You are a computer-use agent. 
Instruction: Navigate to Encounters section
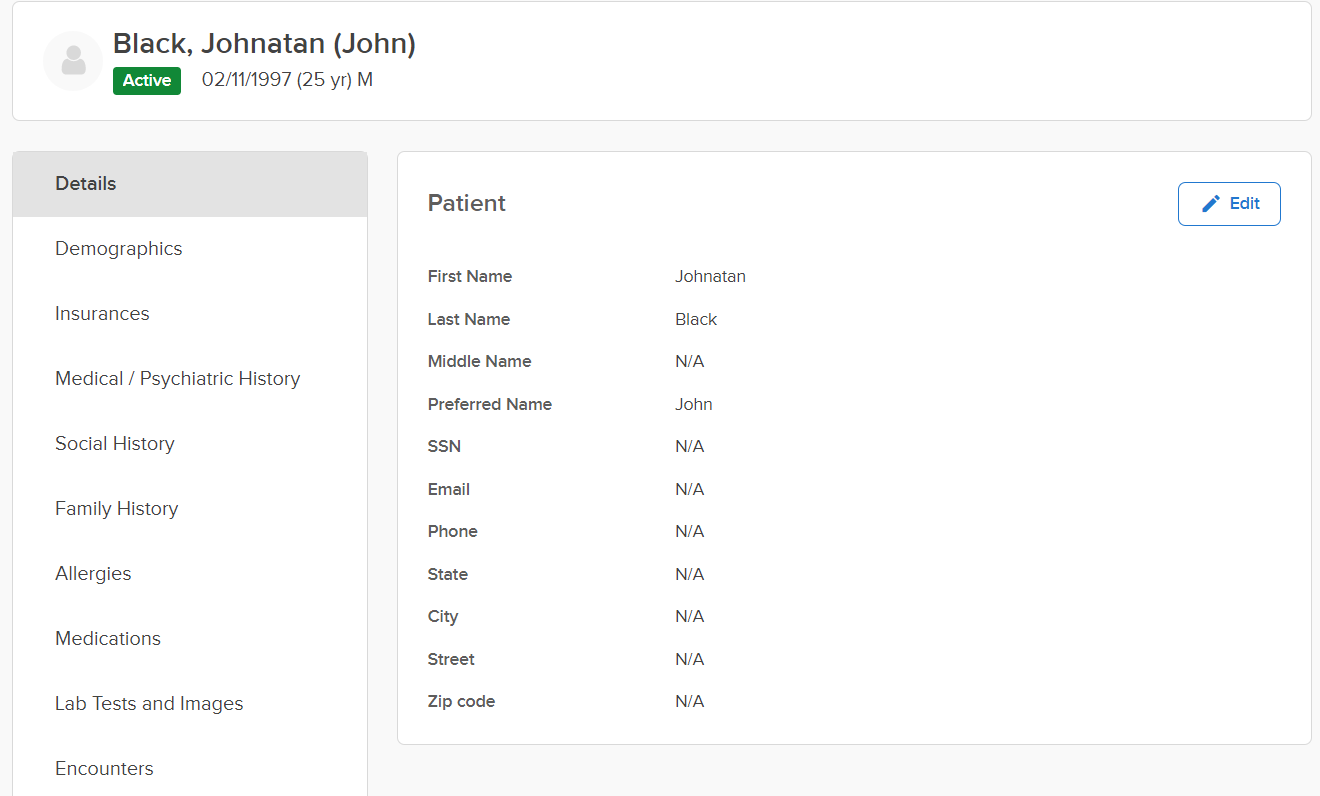[104, 769]
